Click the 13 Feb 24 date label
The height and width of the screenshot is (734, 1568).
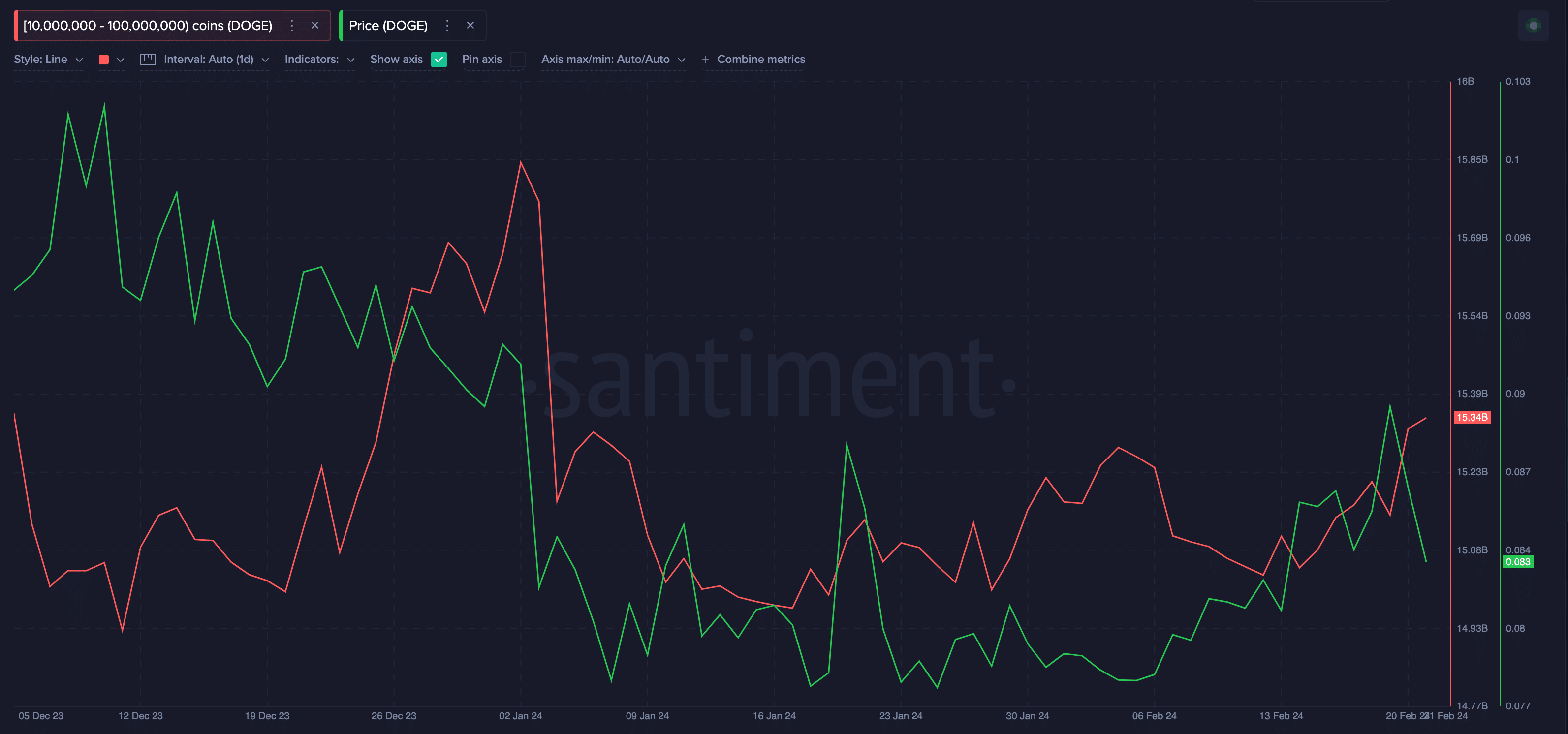[x=1281, y=716]
